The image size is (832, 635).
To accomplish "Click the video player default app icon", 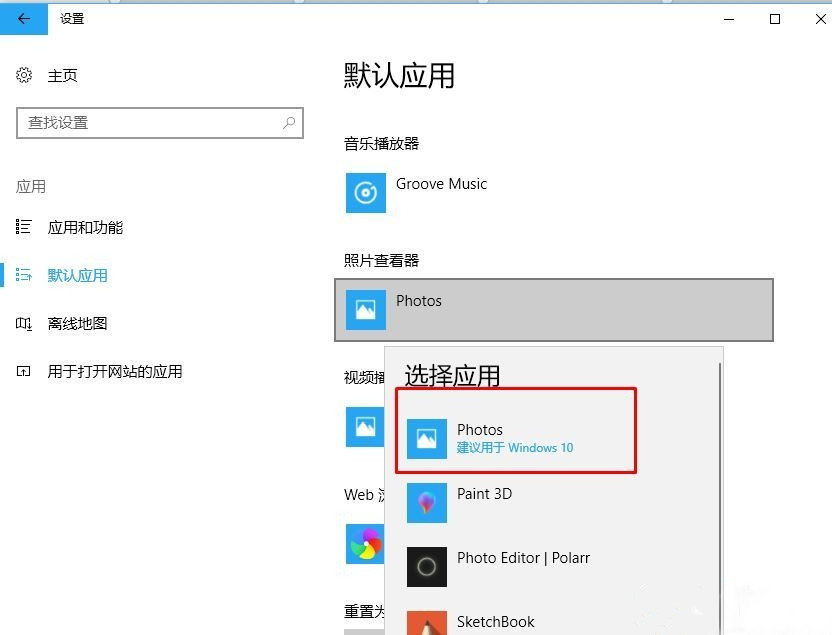I will (x=365, y=427).
